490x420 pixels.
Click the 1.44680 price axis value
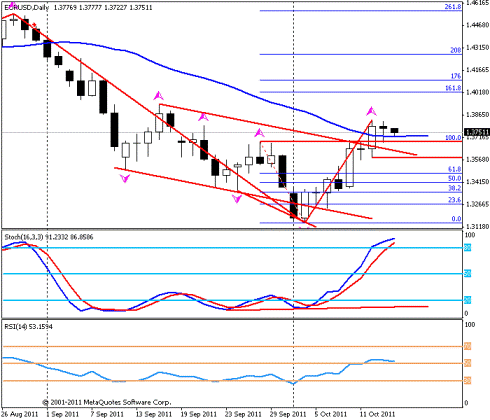click(477, 25)
